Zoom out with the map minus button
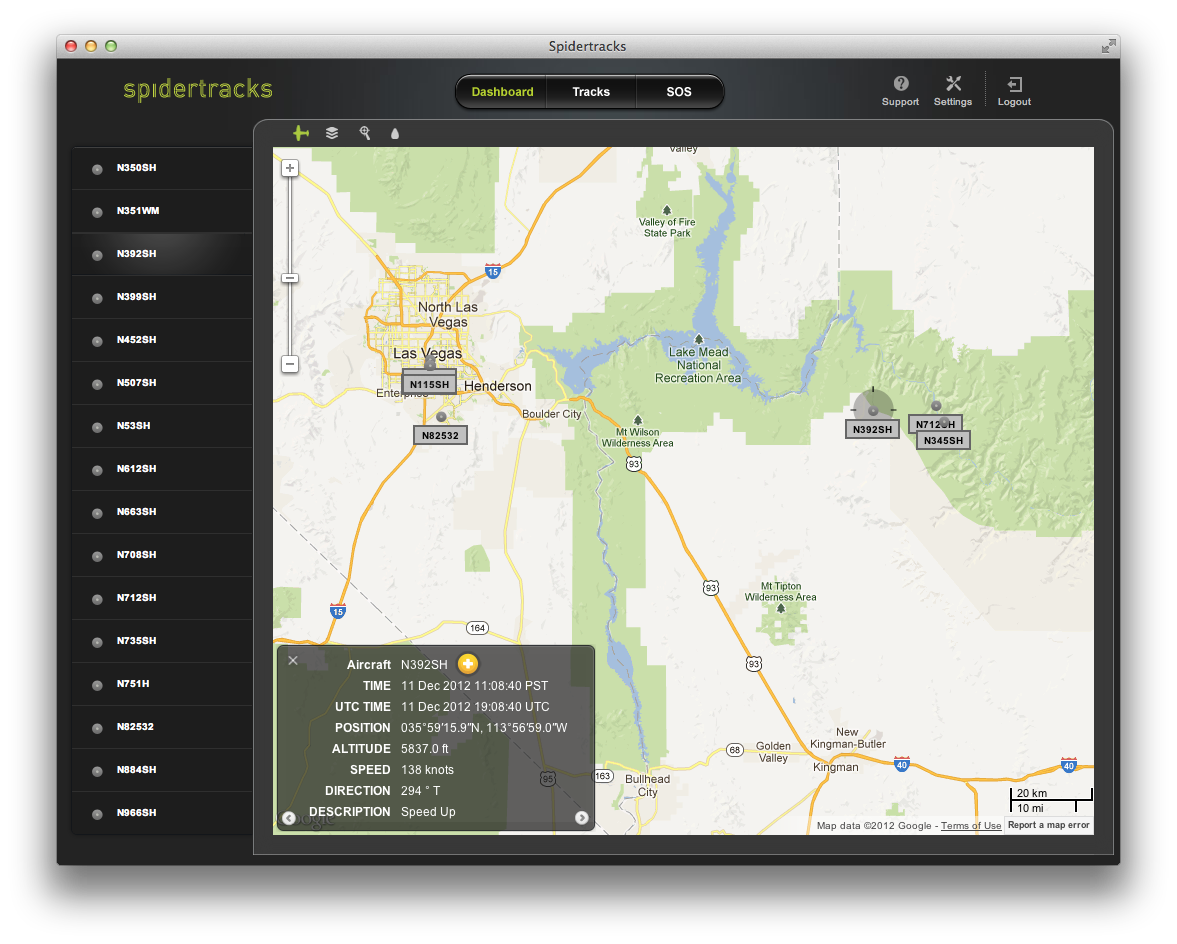Viewport: 1177px width, 944px height. 290,364
